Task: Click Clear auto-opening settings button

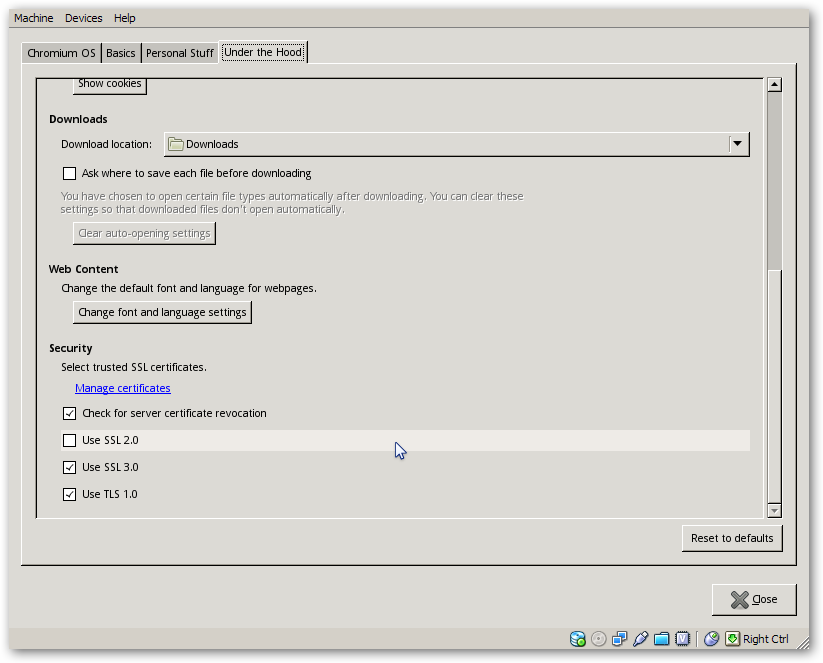Action: pyautogui.click(x=144, y=233)
